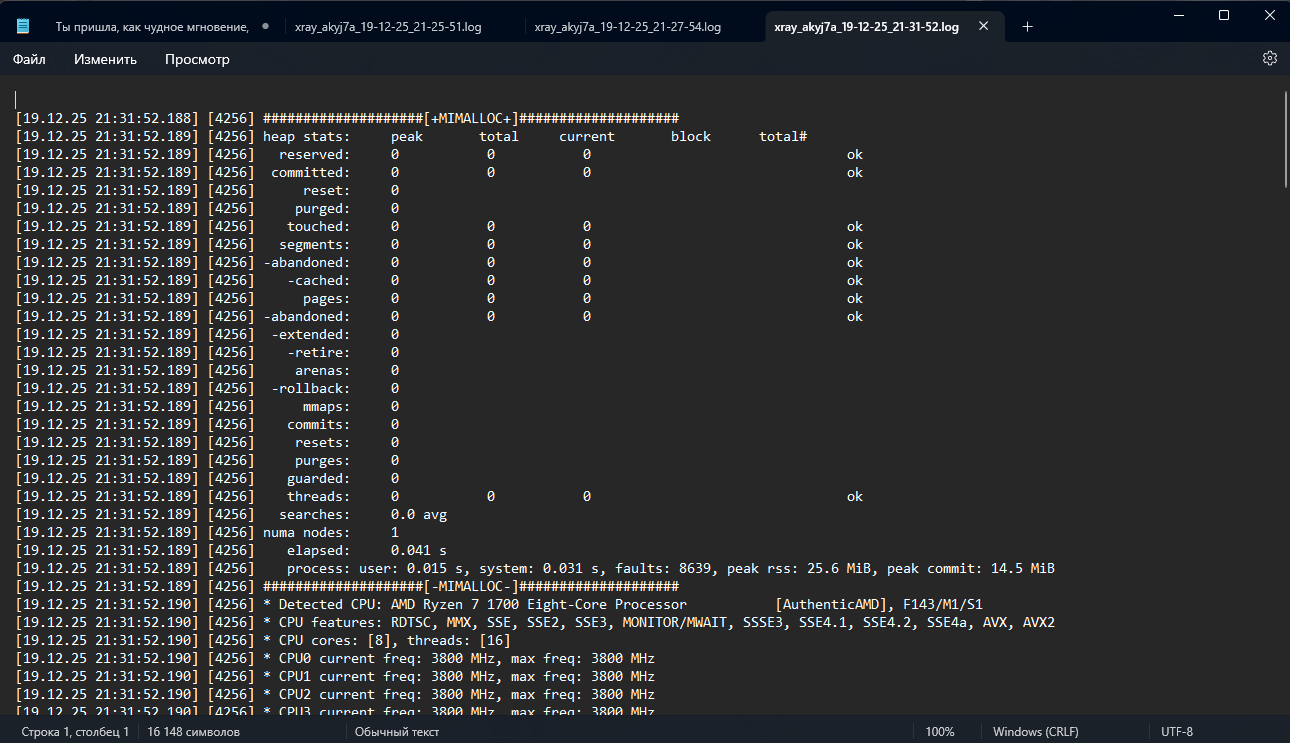1290x743 pixels.
Task: Switch to the xray 21-27-54.log tab
Action: pyautogui.click(x=628, y=27)
